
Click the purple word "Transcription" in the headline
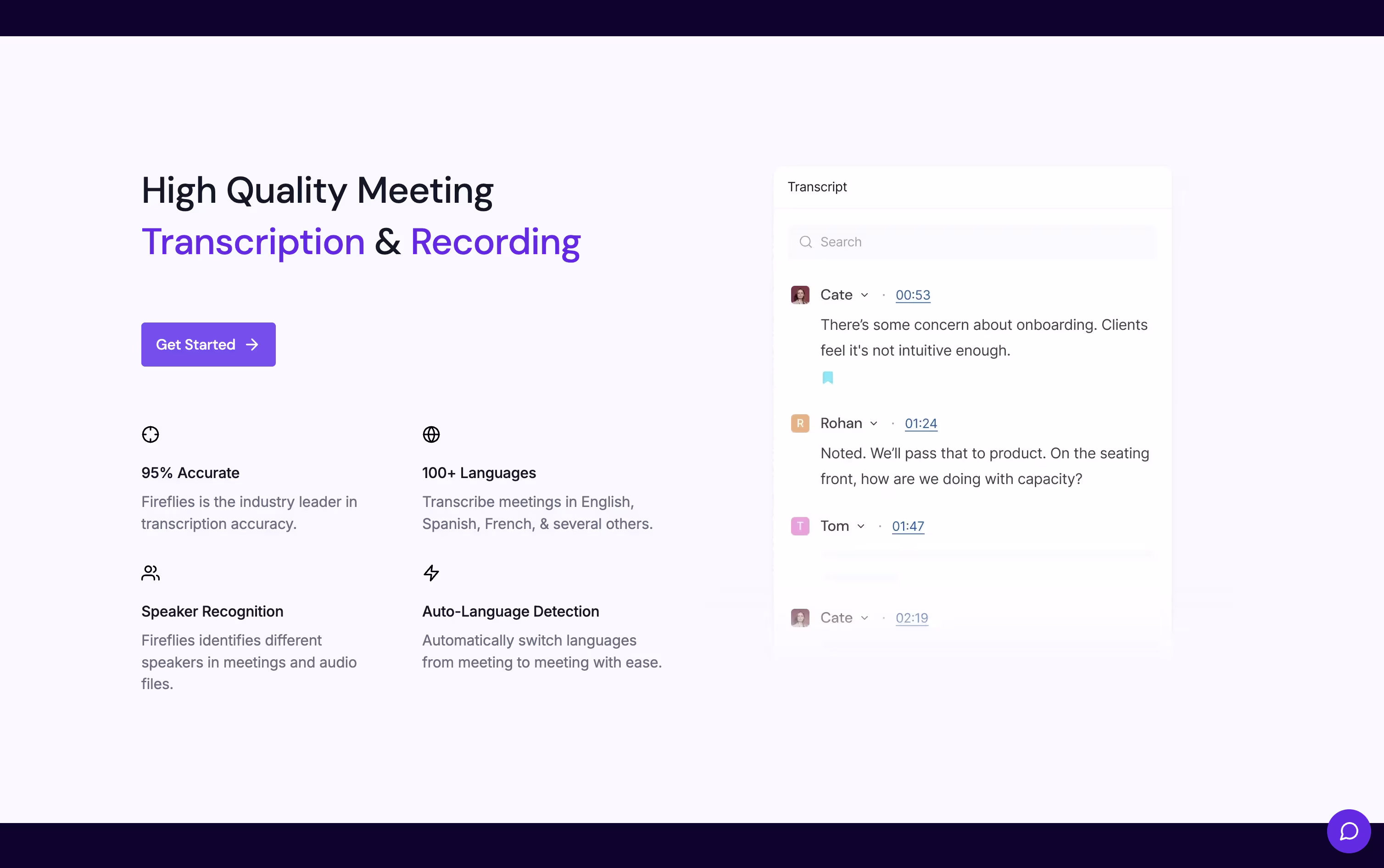(253, 242)
